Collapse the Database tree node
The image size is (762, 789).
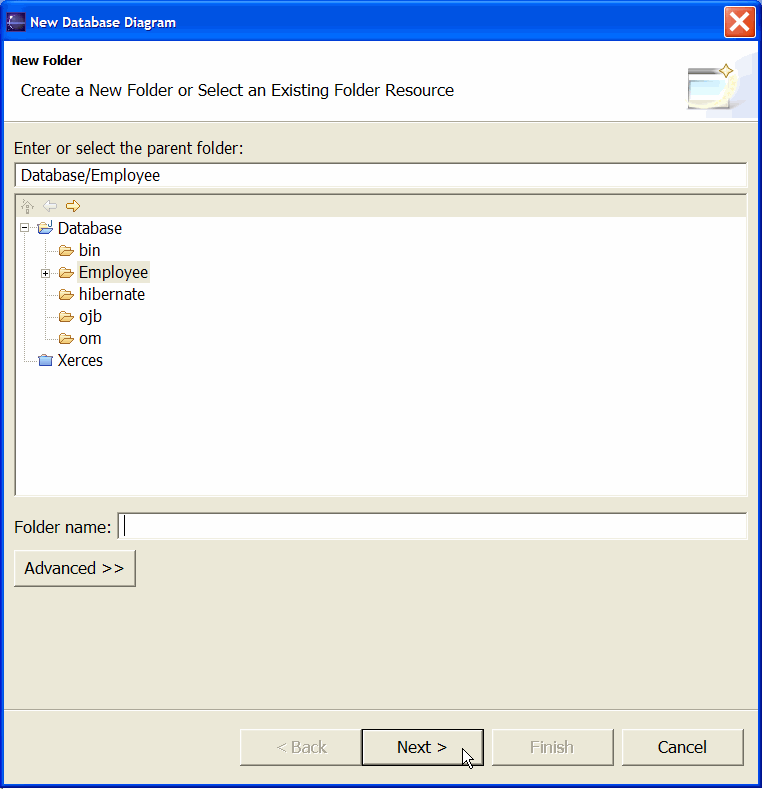pos(24,228)
